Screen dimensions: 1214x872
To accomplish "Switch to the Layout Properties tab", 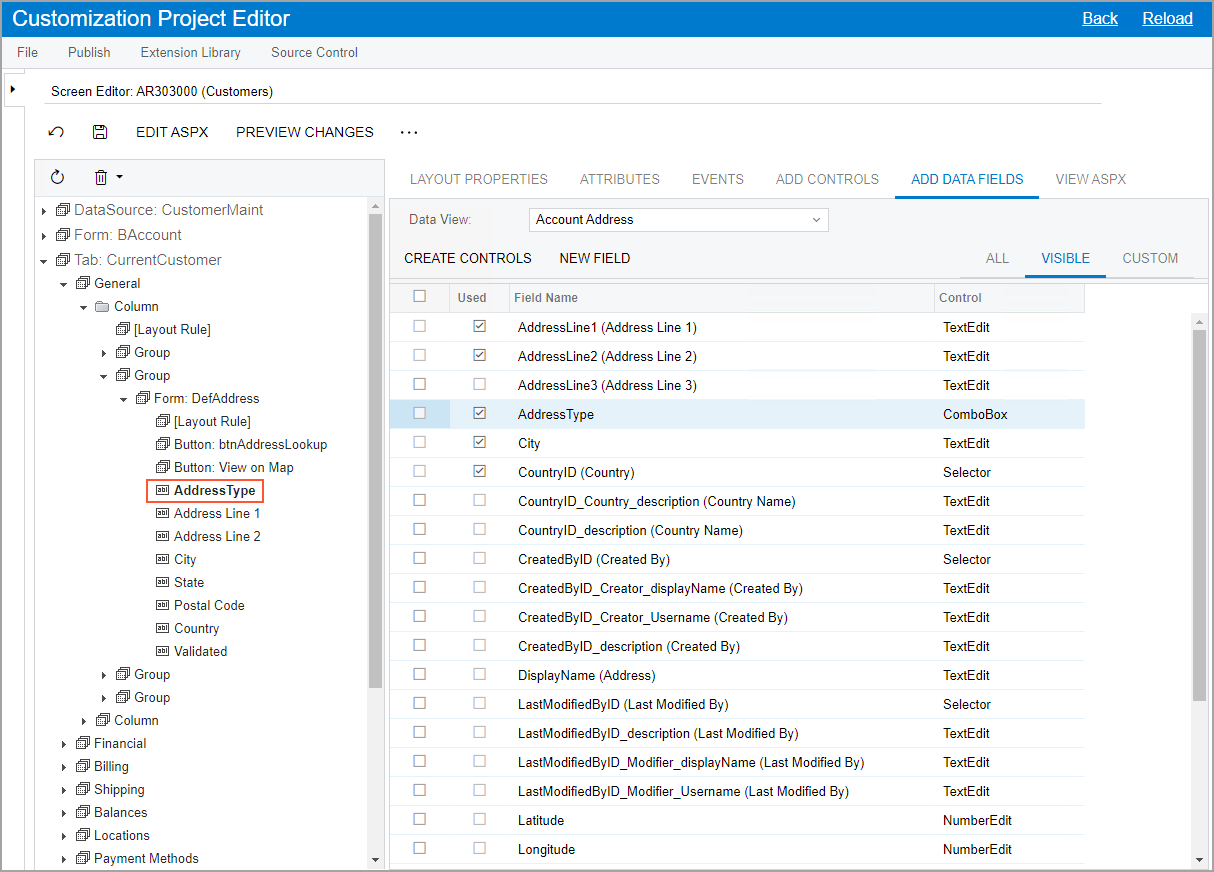I will click(478, 179).
